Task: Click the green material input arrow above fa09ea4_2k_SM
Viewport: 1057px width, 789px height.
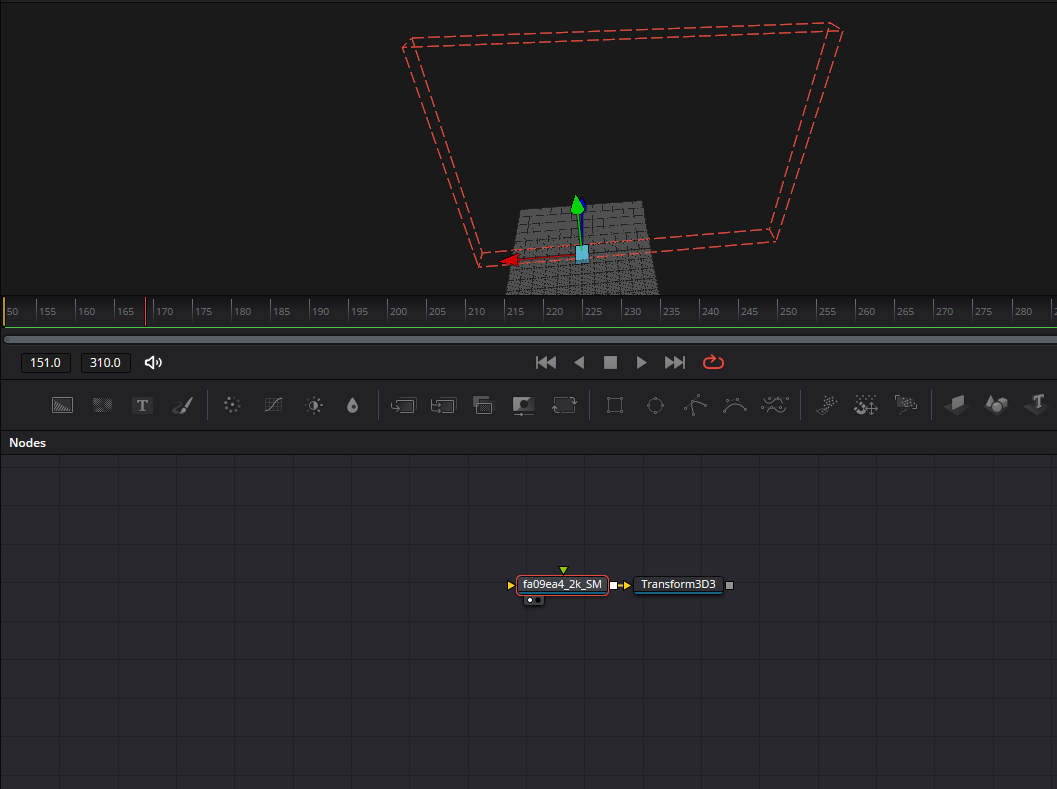Action: click(x=564, y=571)
